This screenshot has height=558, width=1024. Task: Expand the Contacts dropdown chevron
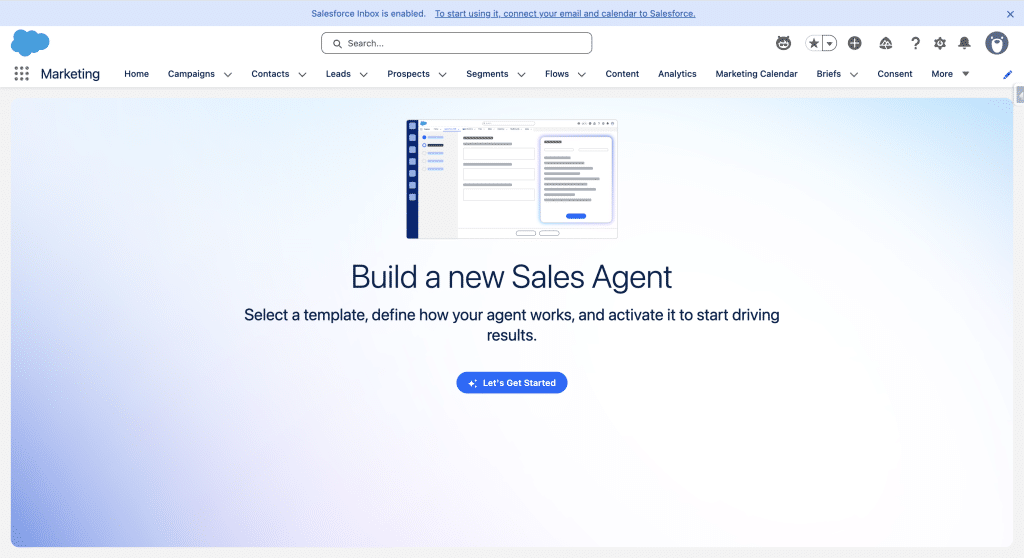pyautogui.click(x=302, y=74)
